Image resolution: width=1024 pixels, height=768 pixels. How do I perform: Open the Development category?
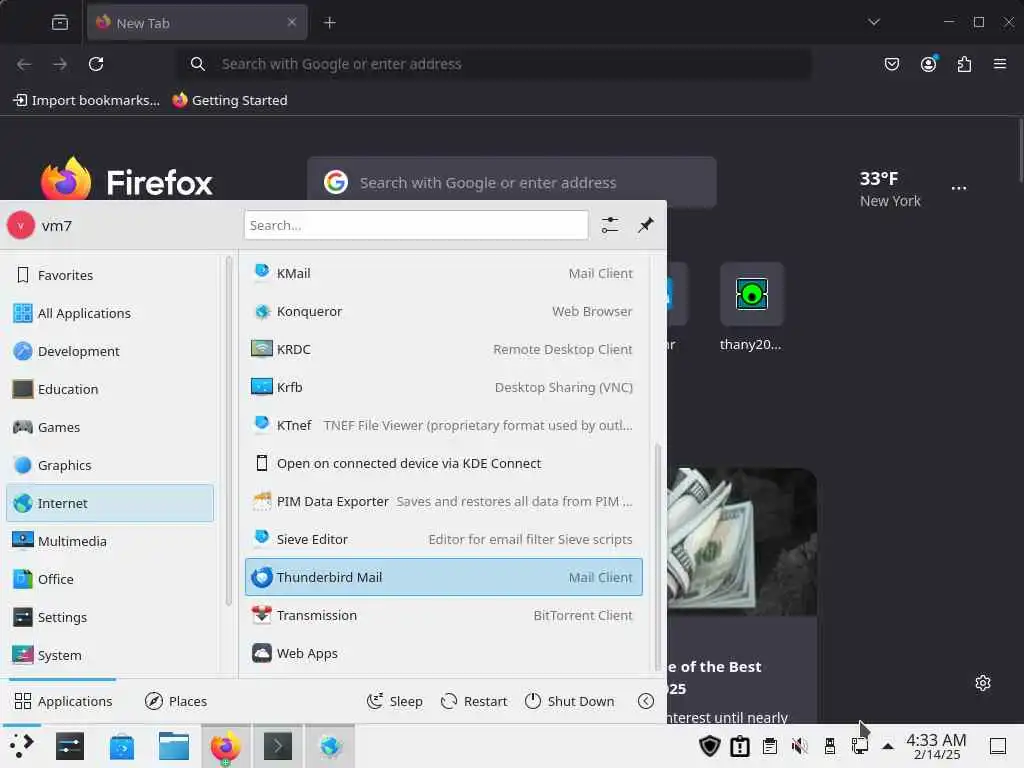pos(110,351)
